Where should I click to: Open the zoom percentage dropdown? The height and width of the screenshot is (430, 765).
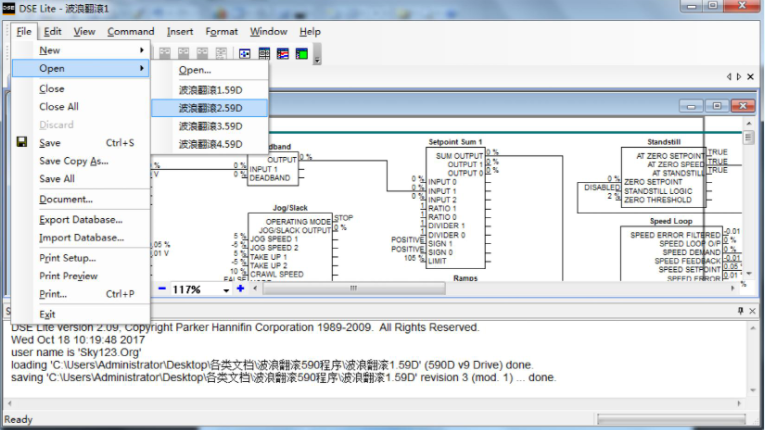(x=226, y=289)
